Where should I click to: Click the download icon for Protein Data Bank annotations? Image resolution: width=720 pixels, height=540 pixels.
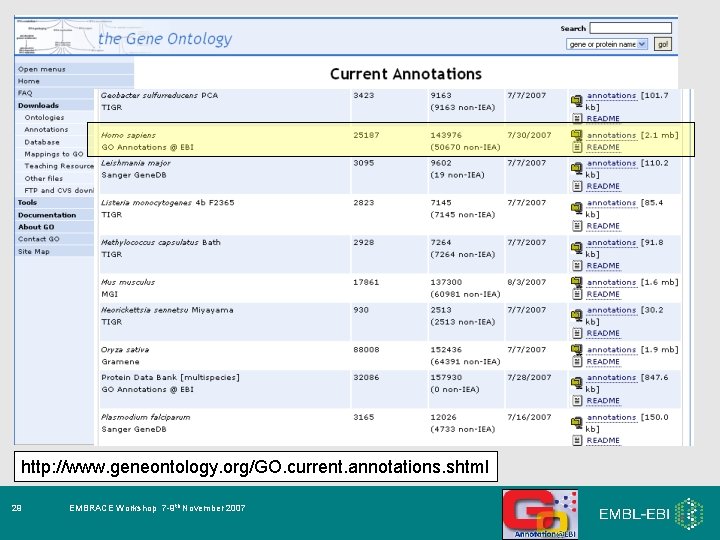tap(577, 382)
